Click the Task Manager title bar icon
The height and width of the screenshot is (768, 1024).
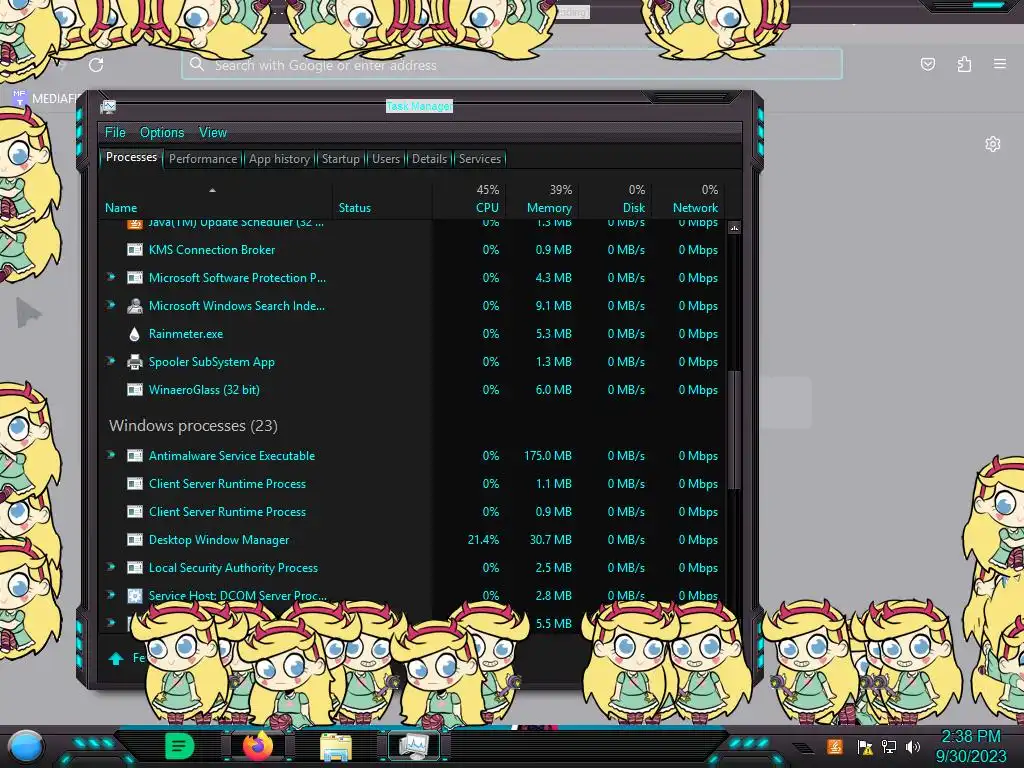108,106
